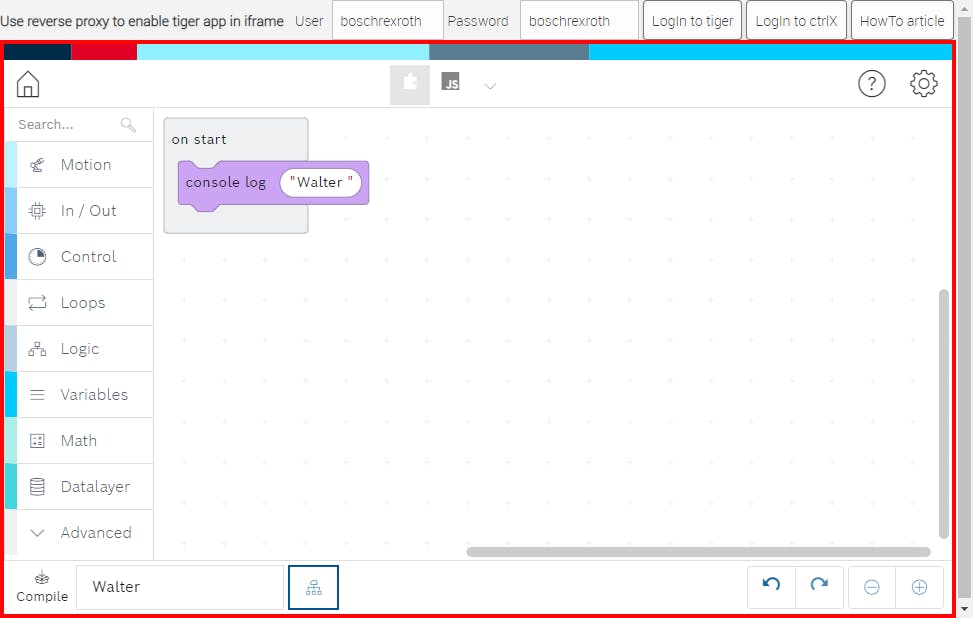Viewport: 973px width, 618px height.
Task: Click the Control clock icon
Action: pyautogui.click(x=37, y=257)
